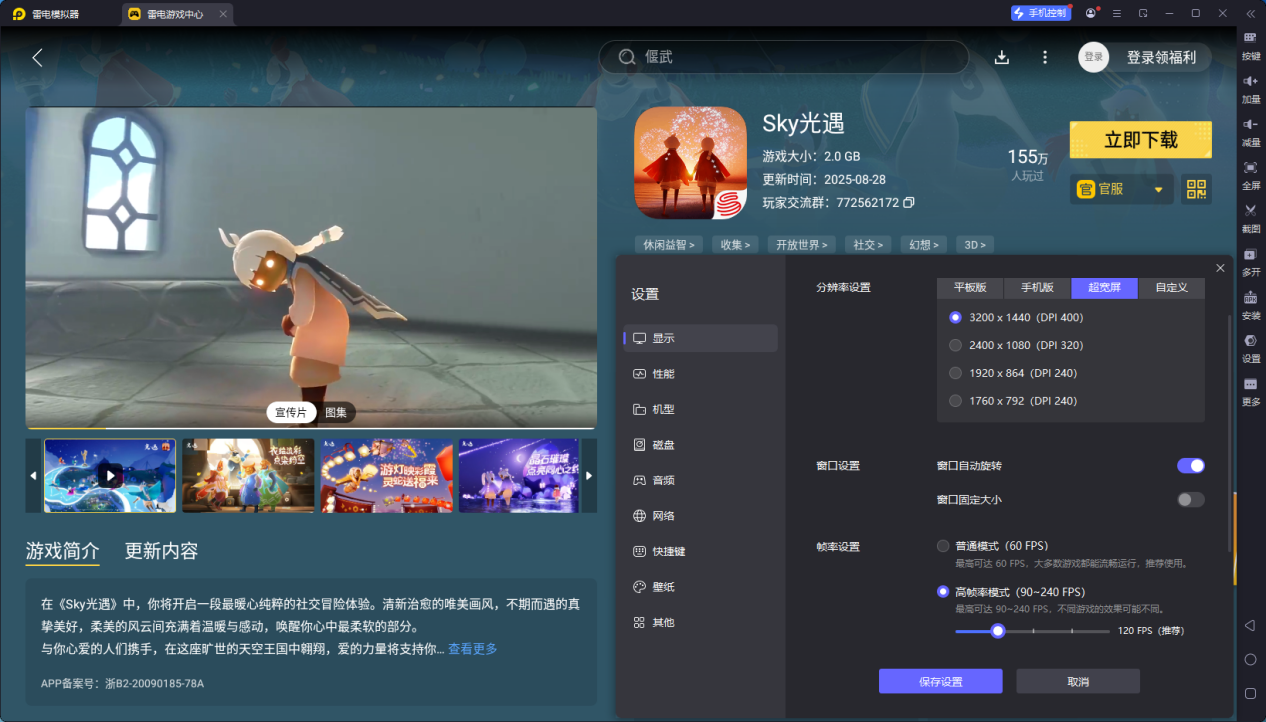
Task: Expand the 休闲益智 tag
Action: coord(669,245)
